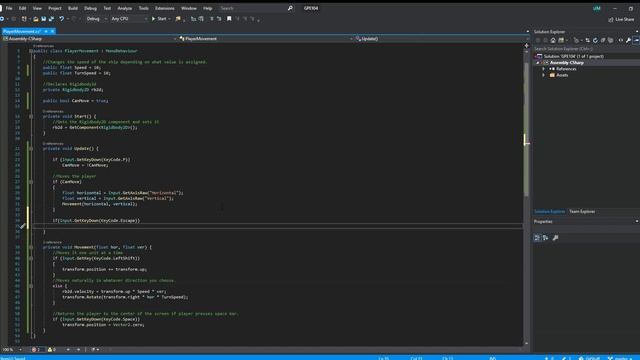
Task: Switch to the Solution Explorer bottom tab
Action: [549, 211]
